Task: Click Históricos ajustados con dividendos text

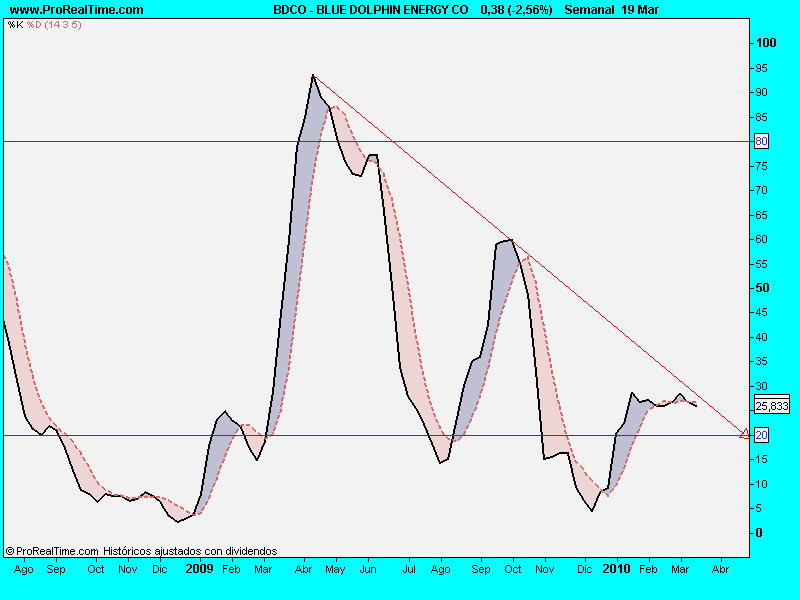Action: [190, 551]
